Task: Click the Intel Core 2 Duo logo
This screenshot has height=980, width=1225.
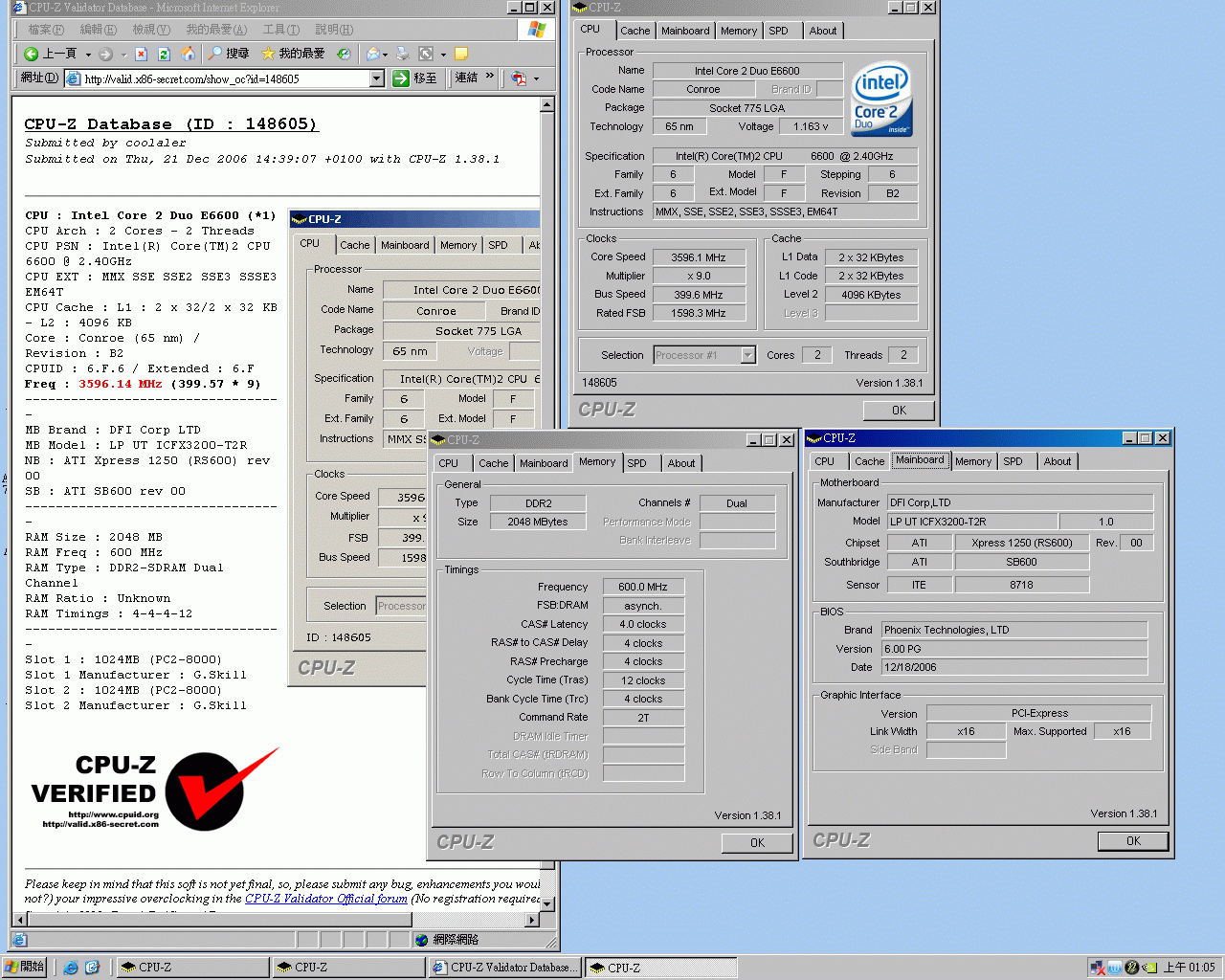Action: [x=881, y=100]
